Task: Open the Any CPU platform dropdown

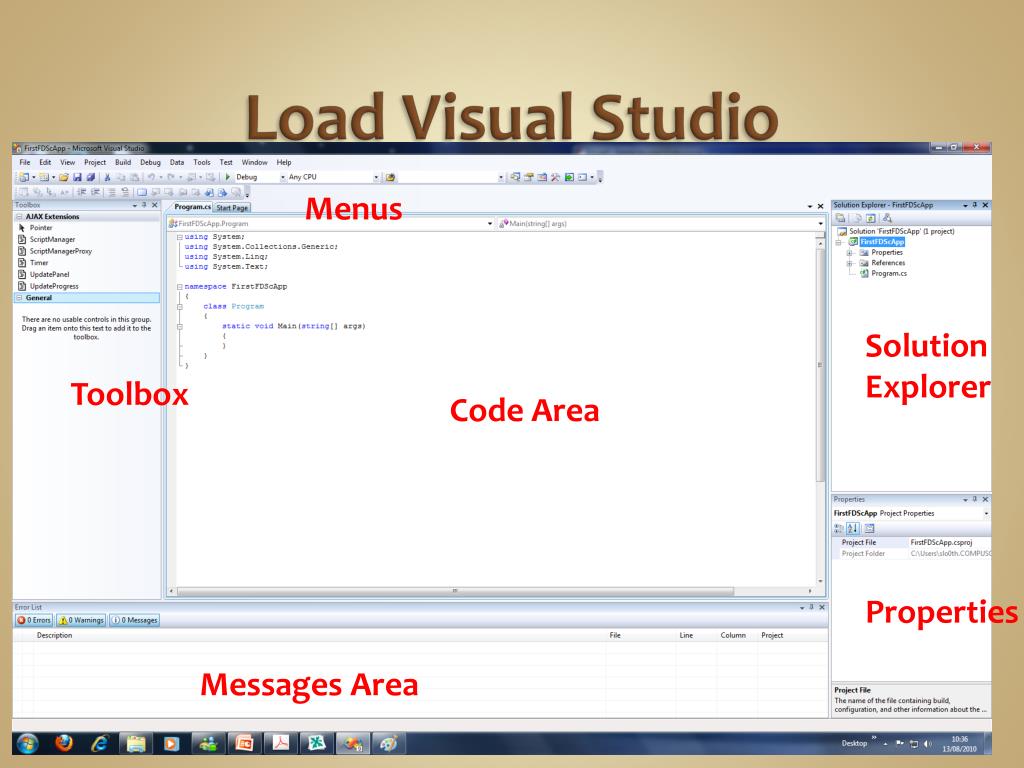Action: [376, 177]
